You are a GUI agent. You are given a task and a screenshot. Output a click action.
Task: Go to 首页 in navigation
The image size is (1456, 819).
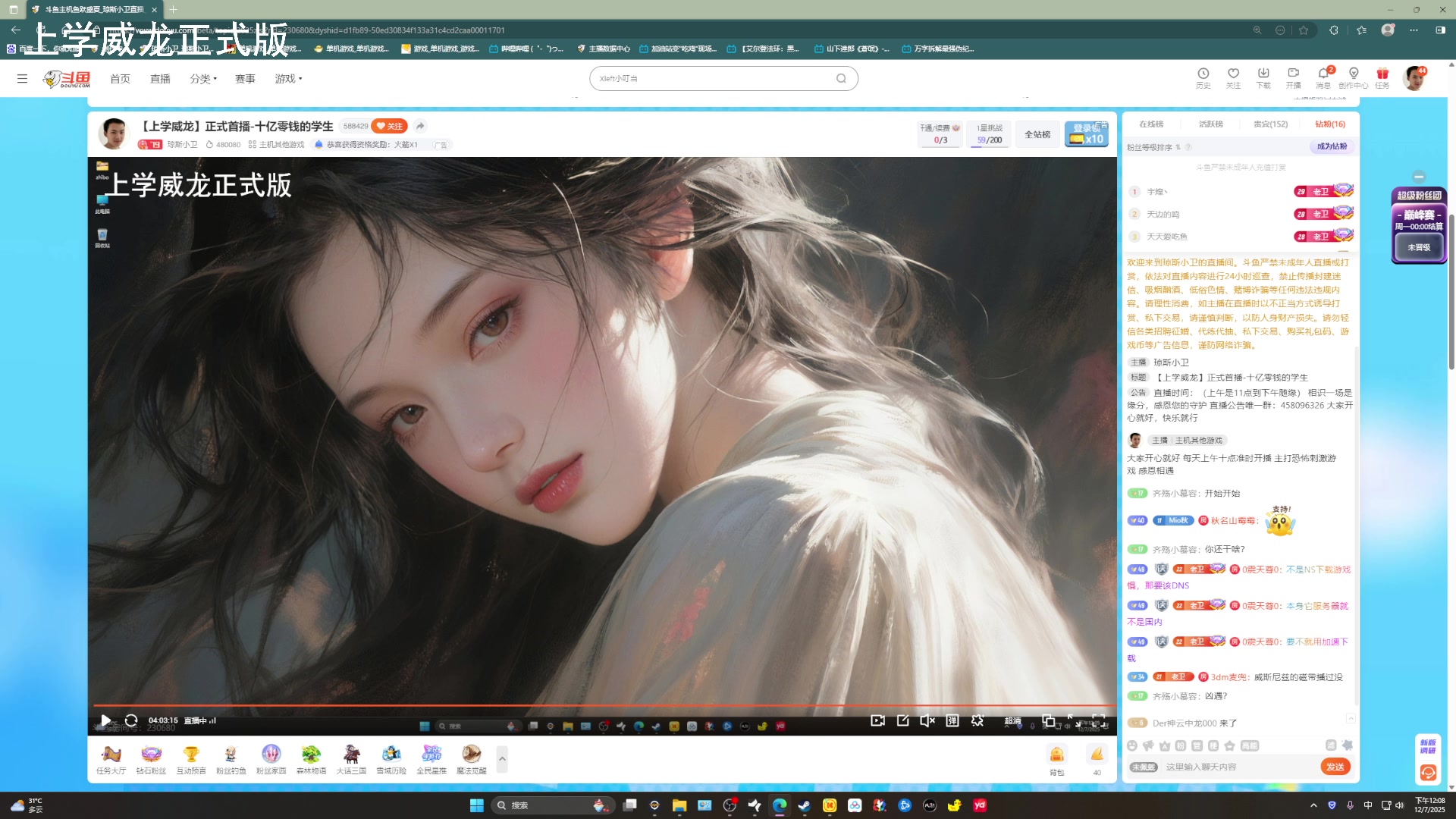(120, 79)
